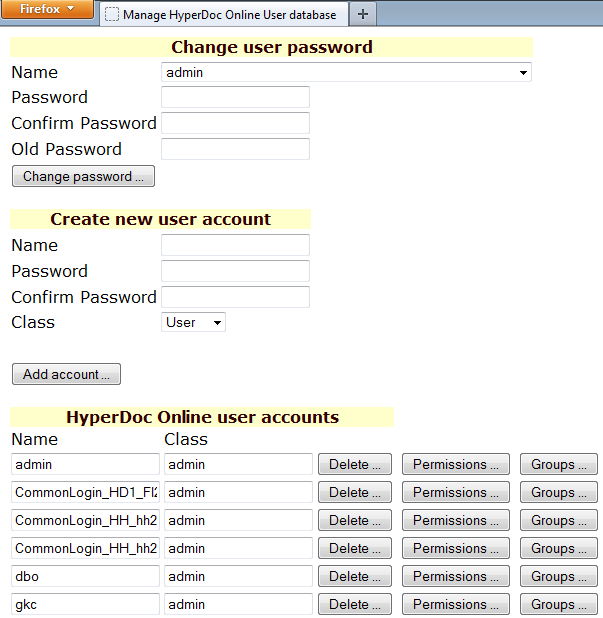
Task: Open Permissions for the dbo account
Action: pyautogui.click(x=456, y=576)
